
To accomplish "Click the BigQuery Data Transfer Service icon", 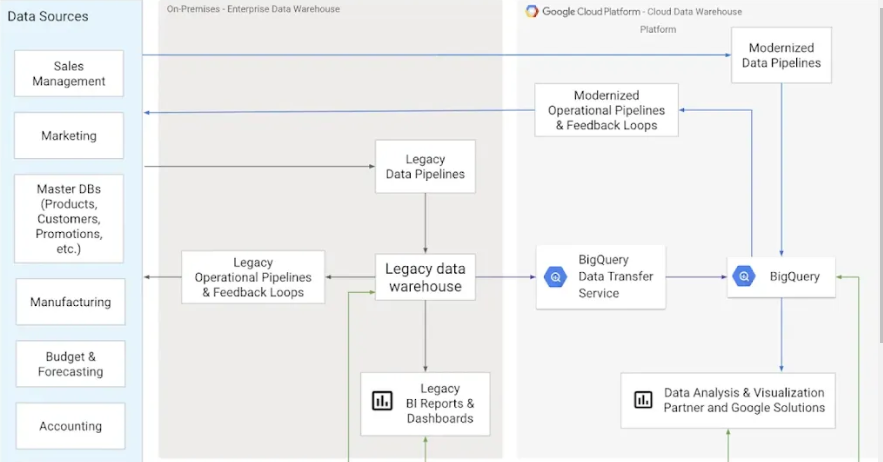I will [x=556, y=277].
